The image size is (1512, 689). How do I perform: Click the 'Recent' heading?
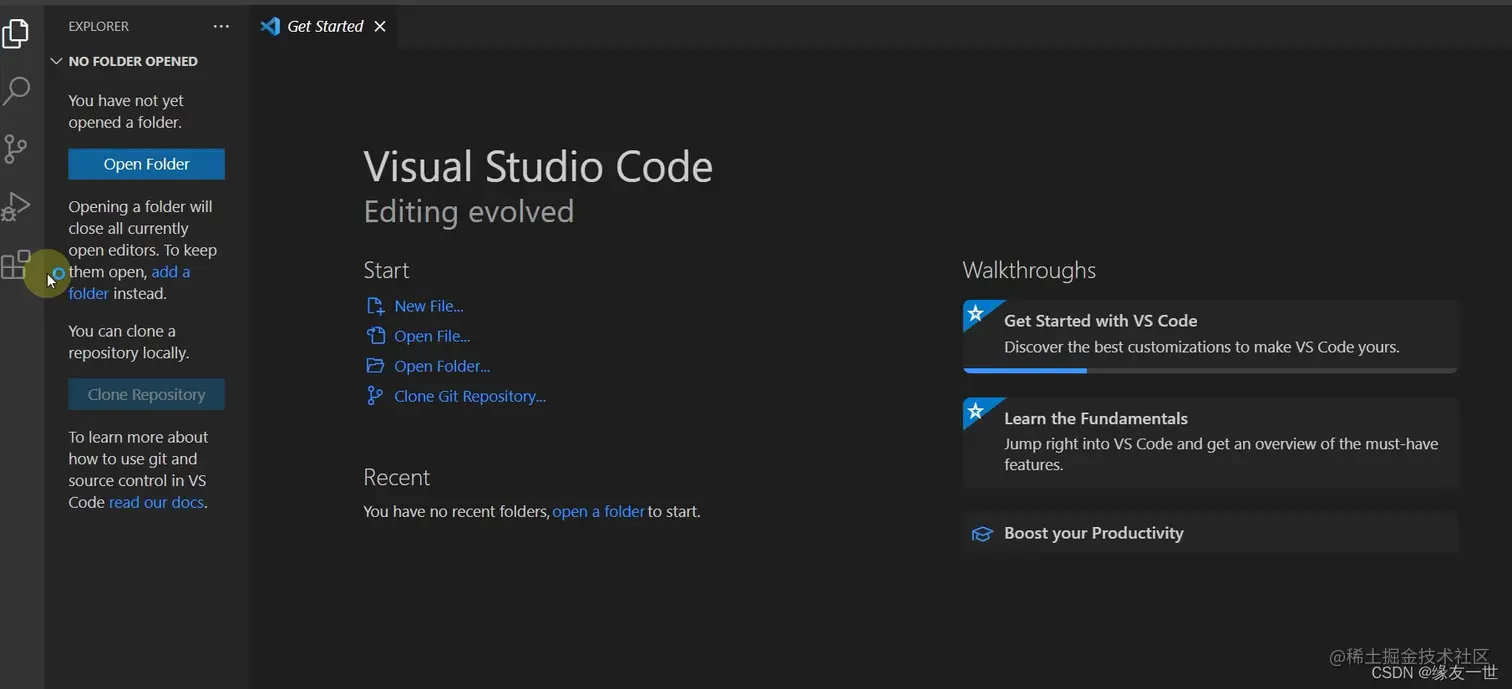click(x=396, y=477)
